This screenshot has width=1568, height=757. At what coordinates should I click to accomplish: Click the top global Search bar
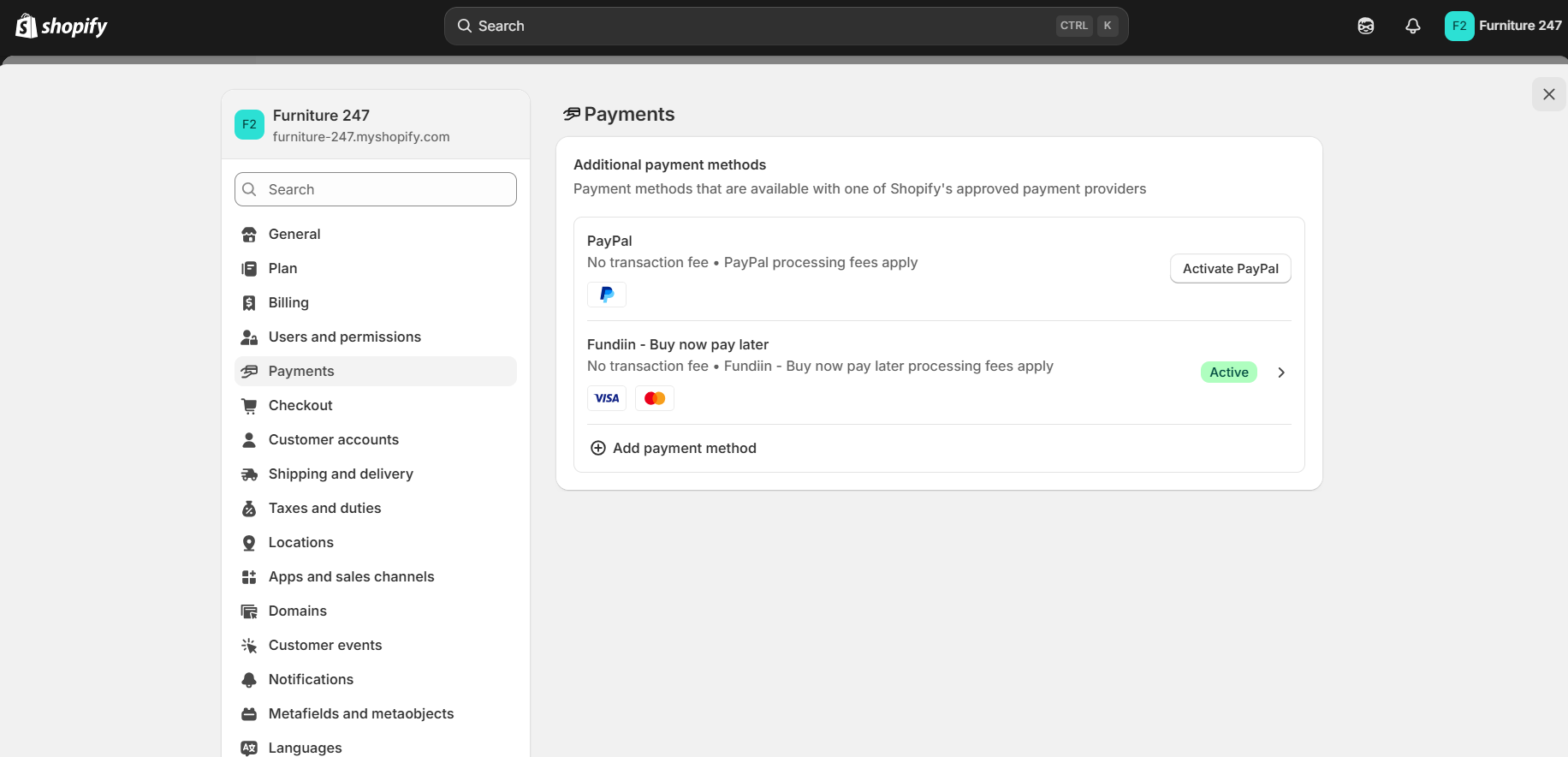coord(786,26)
